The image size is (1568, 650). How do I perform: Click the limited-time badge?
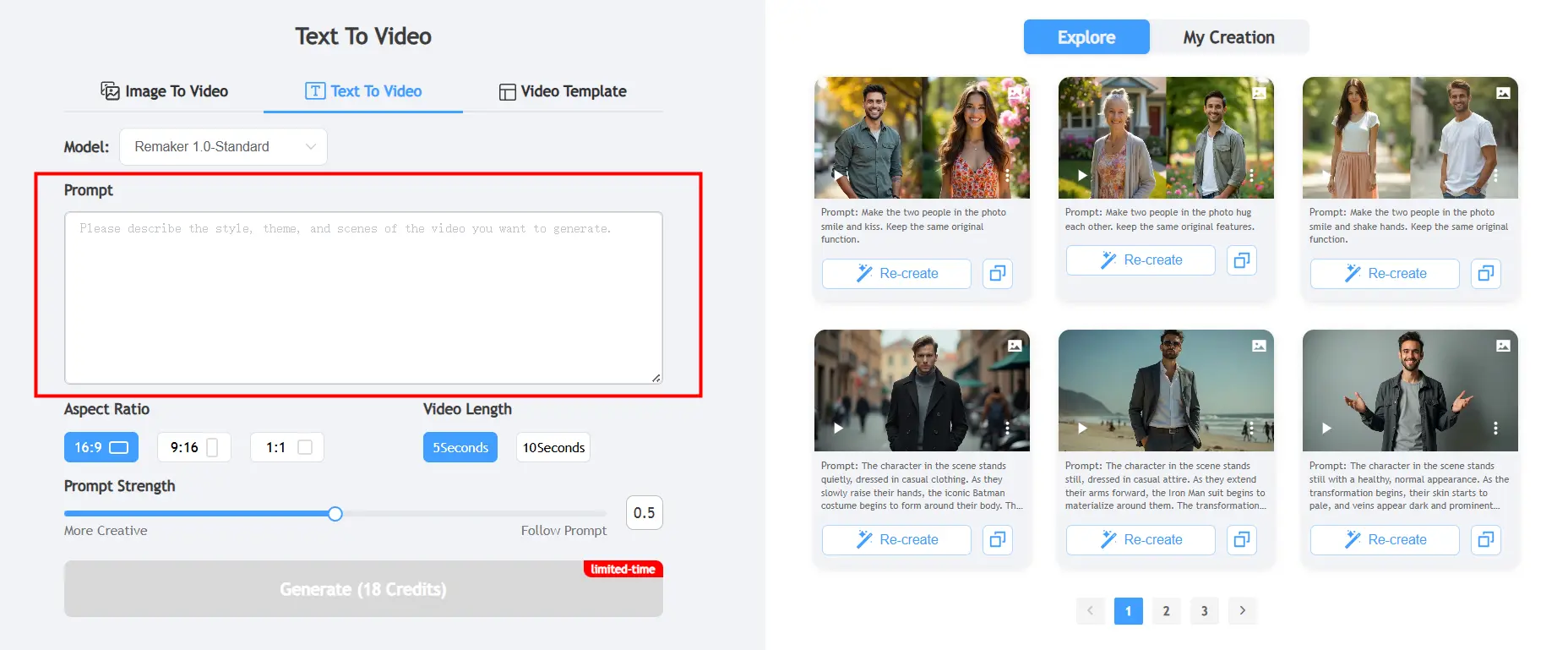(623, 569)
